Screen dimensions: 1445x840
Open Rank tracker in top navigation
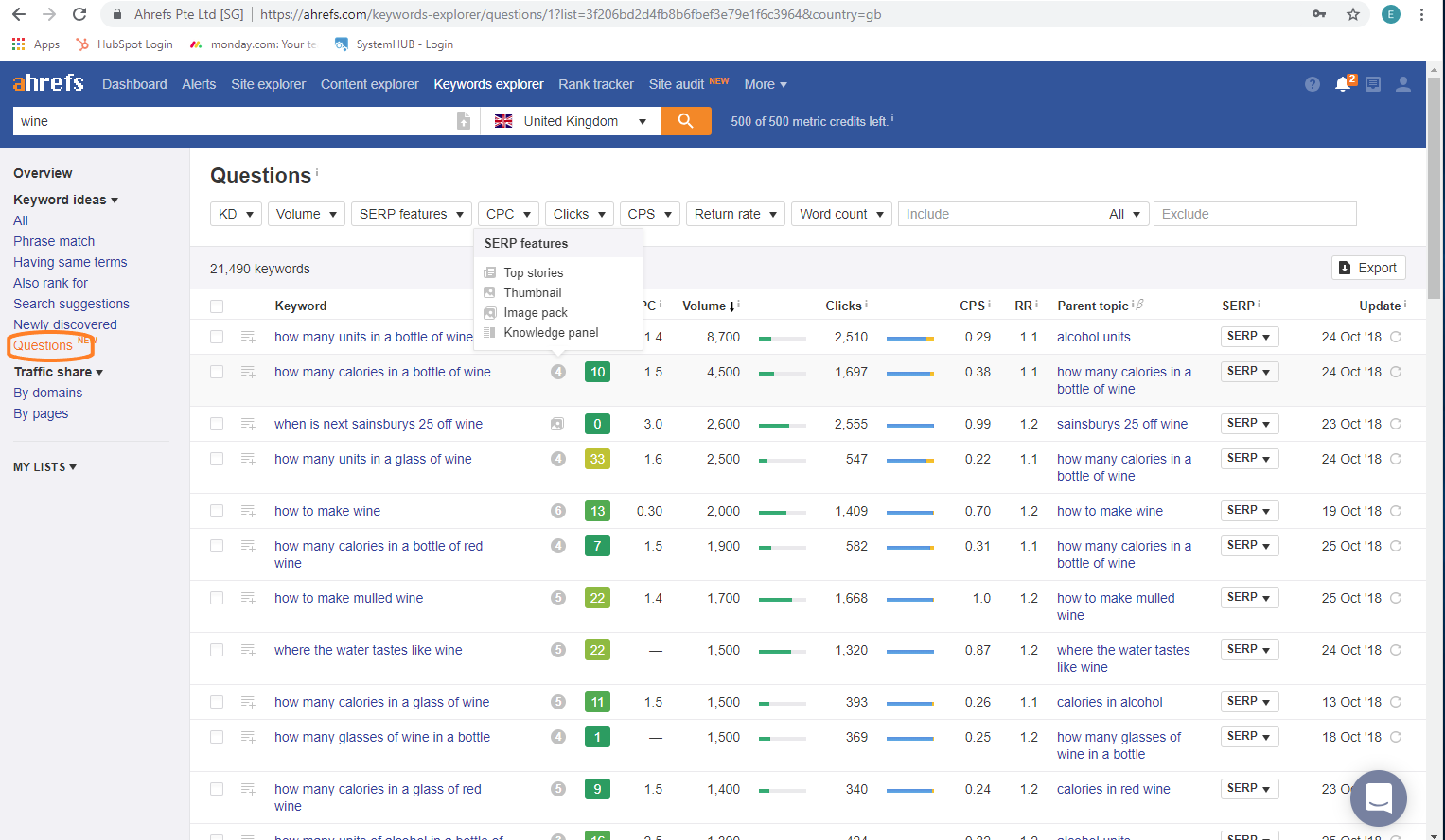pos(596,84)
